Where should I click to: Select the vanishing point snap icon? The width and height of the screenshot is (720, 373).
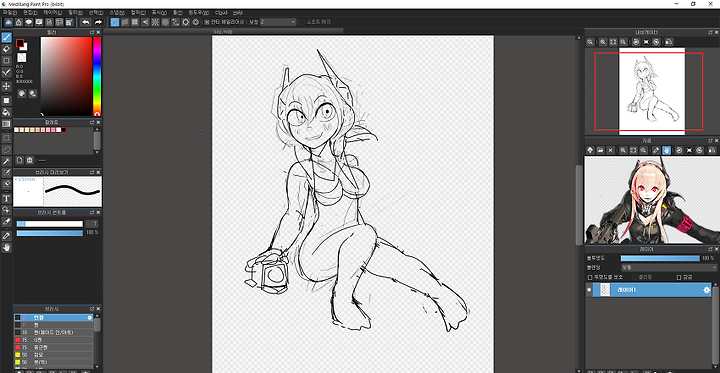145,22
